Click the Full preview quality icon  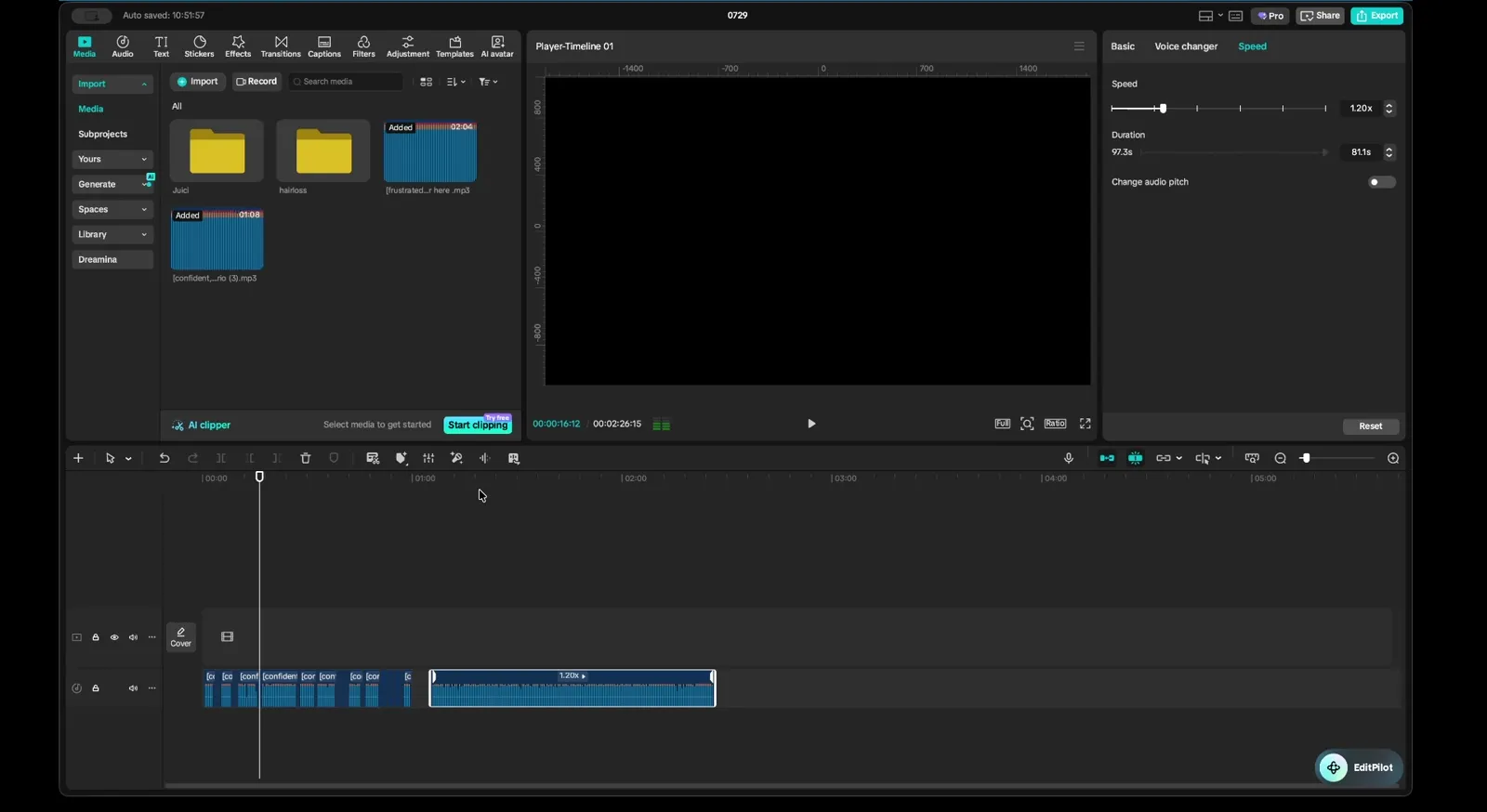(1003, 424)
